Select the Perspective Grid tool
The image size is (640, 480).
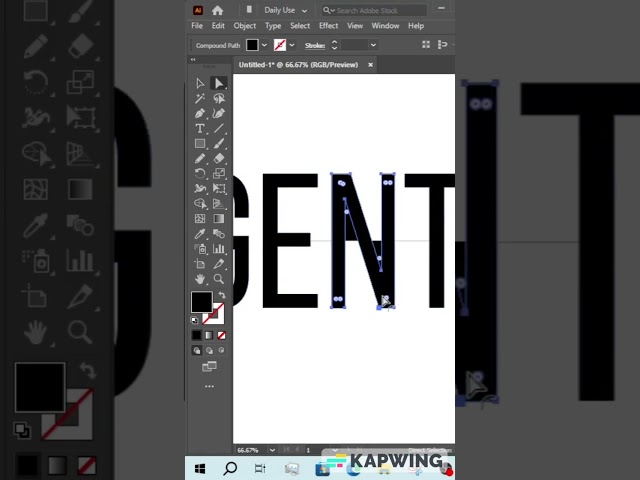[x=219, y=204]
